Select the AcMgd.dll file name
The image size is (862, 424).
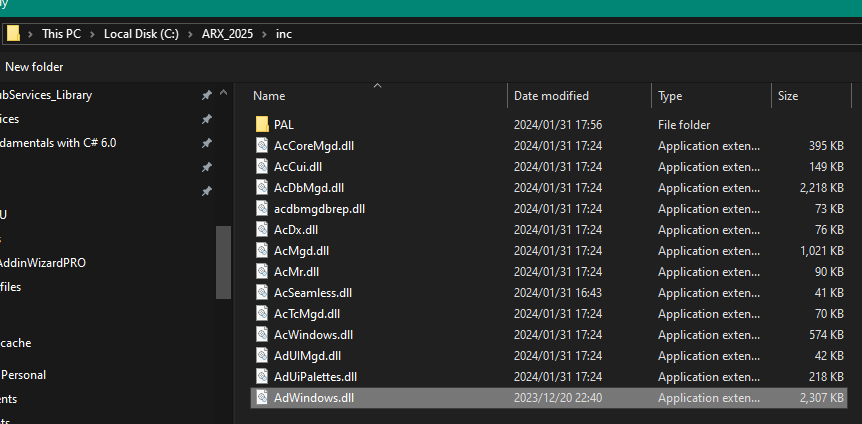(301, 251)
